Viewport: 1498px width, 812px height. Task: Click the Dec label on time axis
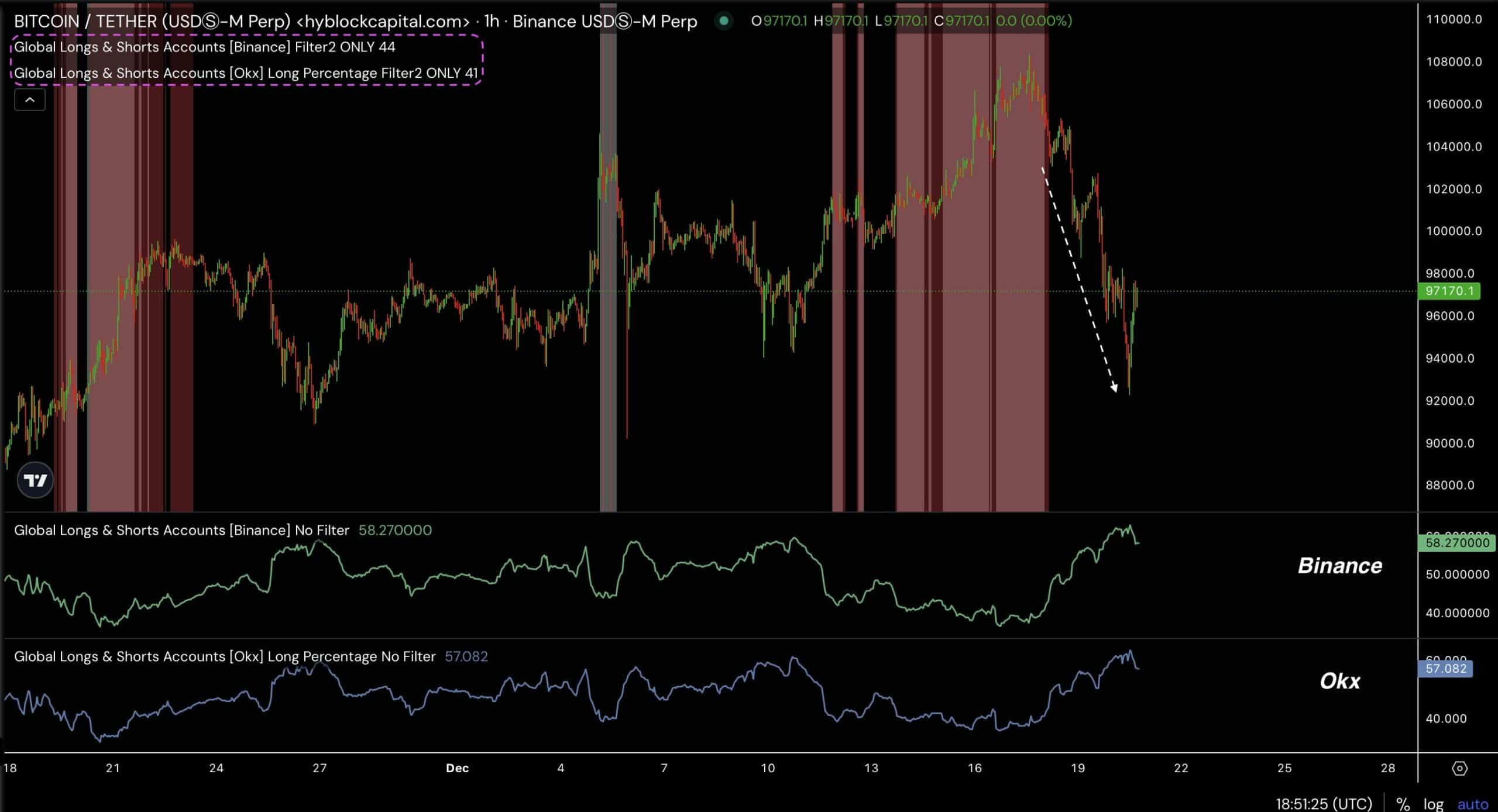(457, 768)
